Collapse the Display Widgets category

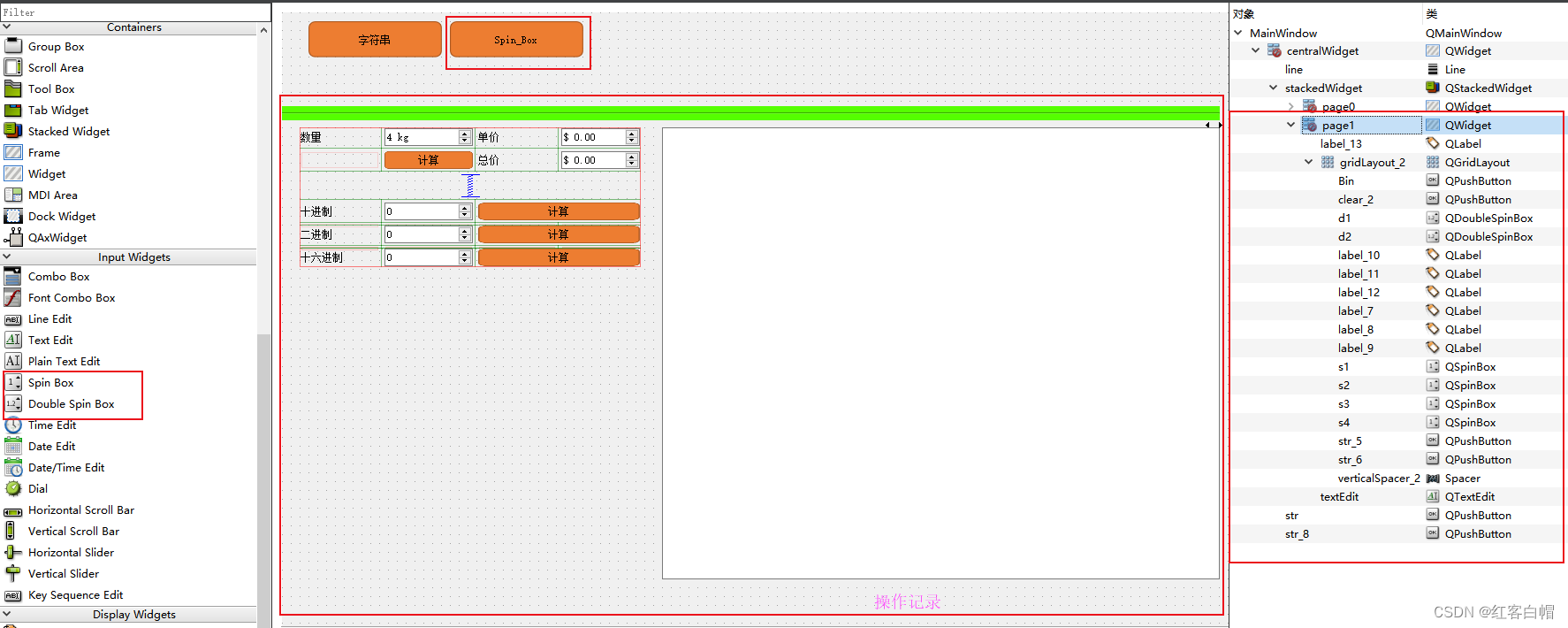(7, 615)
